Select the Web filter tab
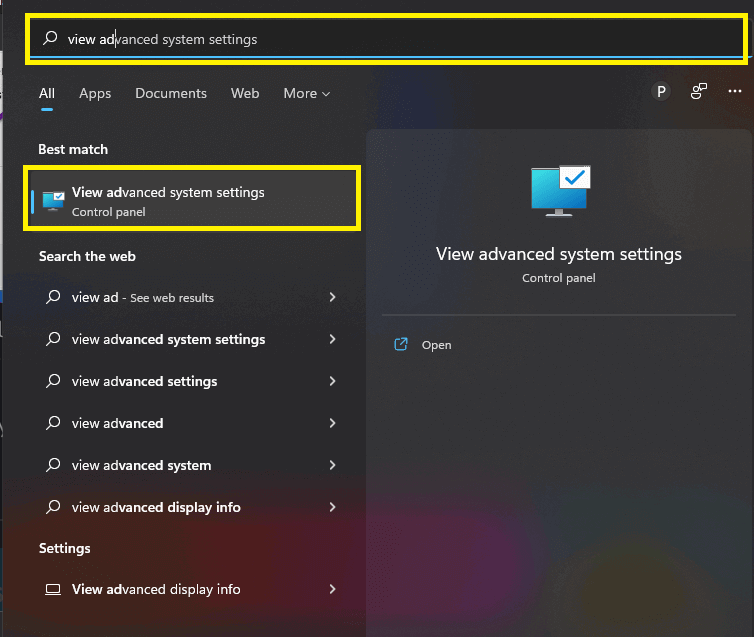754x637 pixels. click(x=245, y=93)
